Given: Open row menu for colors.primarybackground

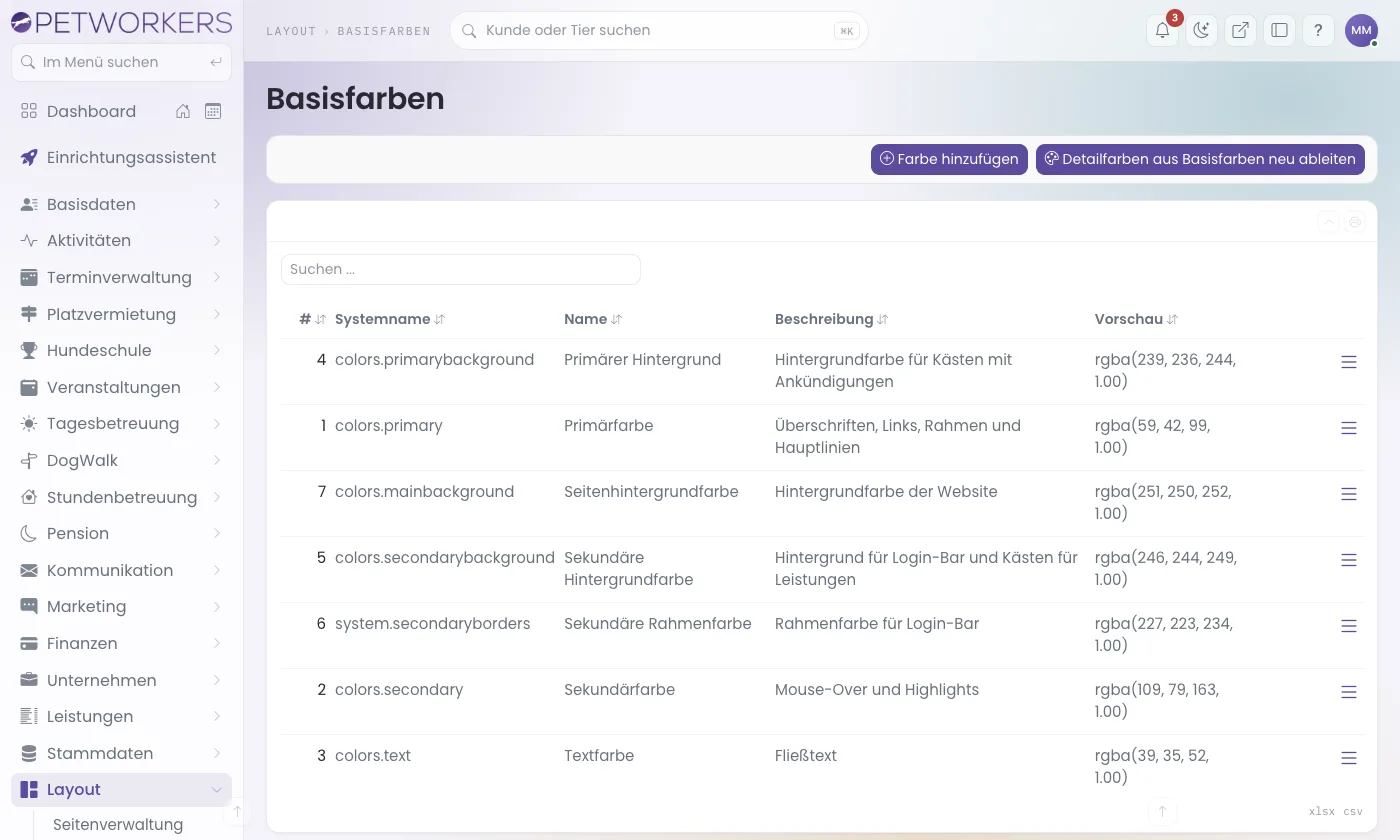Looking at the screenshot, I should 1349,362.
